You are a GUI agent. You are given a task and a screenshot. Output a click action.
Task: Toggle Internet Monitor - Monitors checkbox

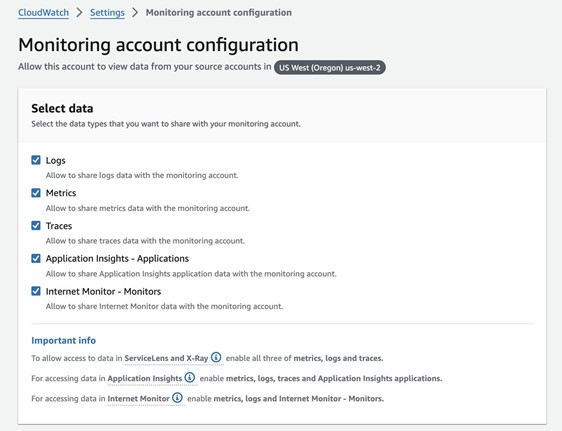(x=36, y=291)
